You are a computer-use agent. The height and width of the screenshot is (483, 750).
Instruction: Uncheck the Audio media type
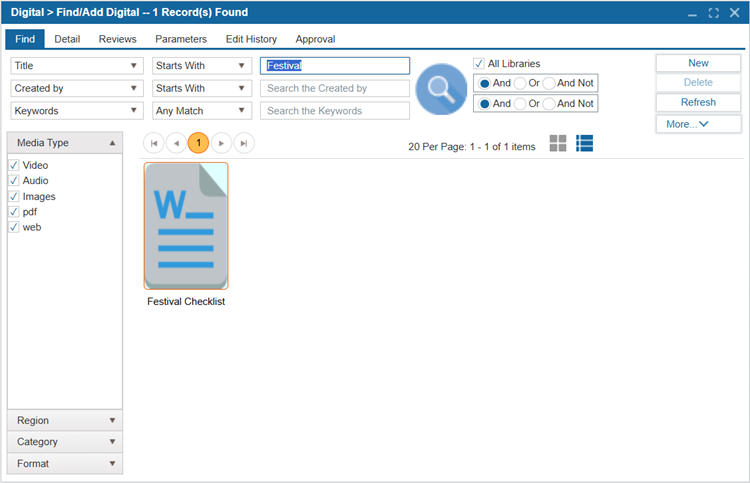point(14,181)
